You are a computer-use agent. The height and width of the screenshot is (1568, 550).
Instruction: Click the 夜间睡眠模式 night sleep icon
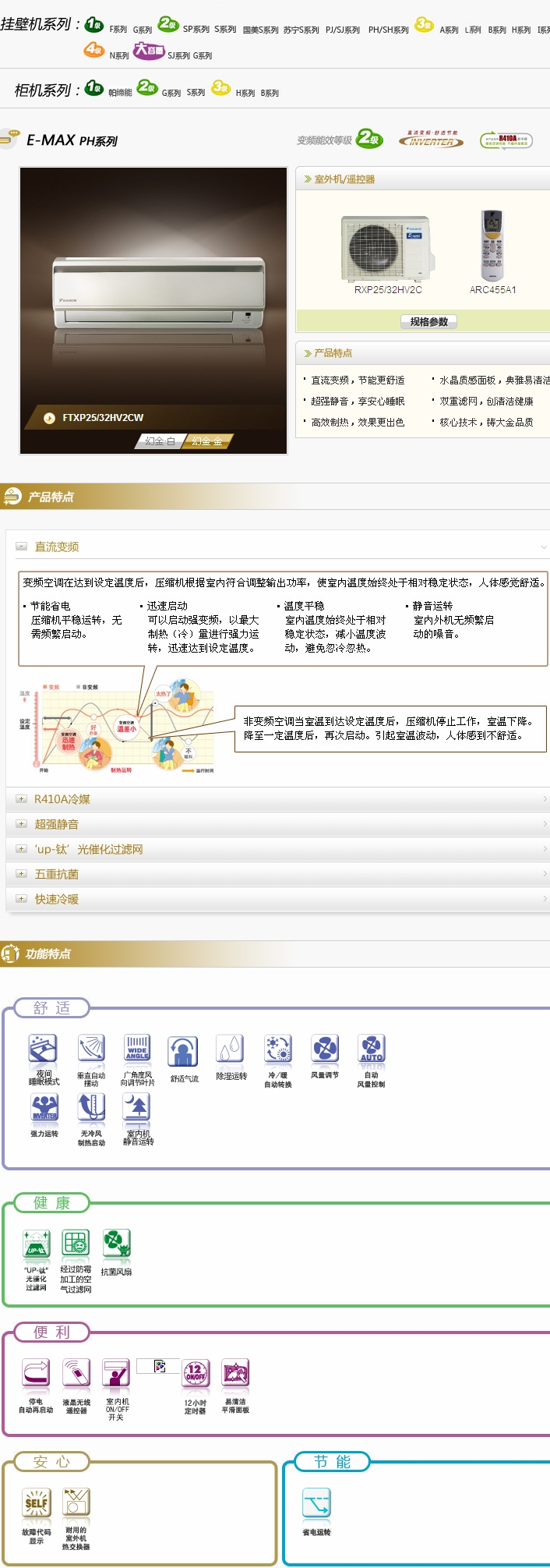click(x=44, y=1049)
